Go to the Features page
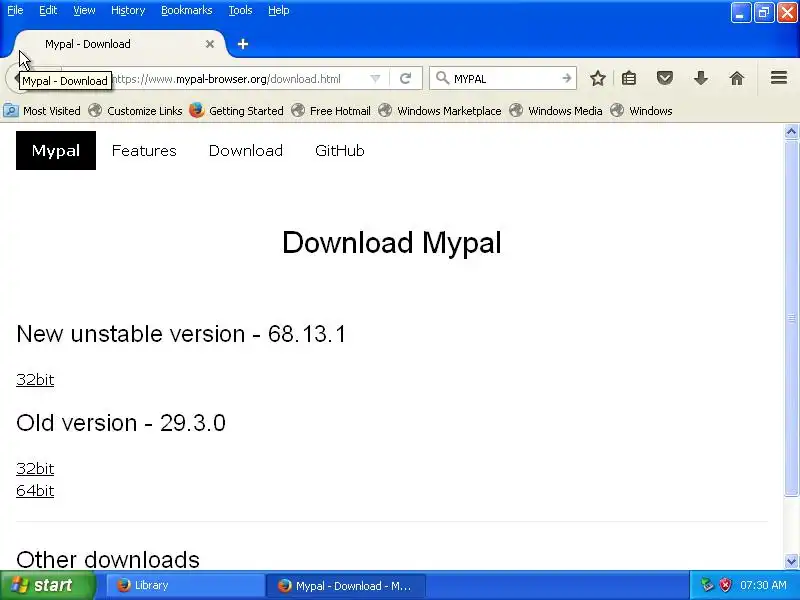Screen dimensions: 800x600 click(x=144, y=151)
